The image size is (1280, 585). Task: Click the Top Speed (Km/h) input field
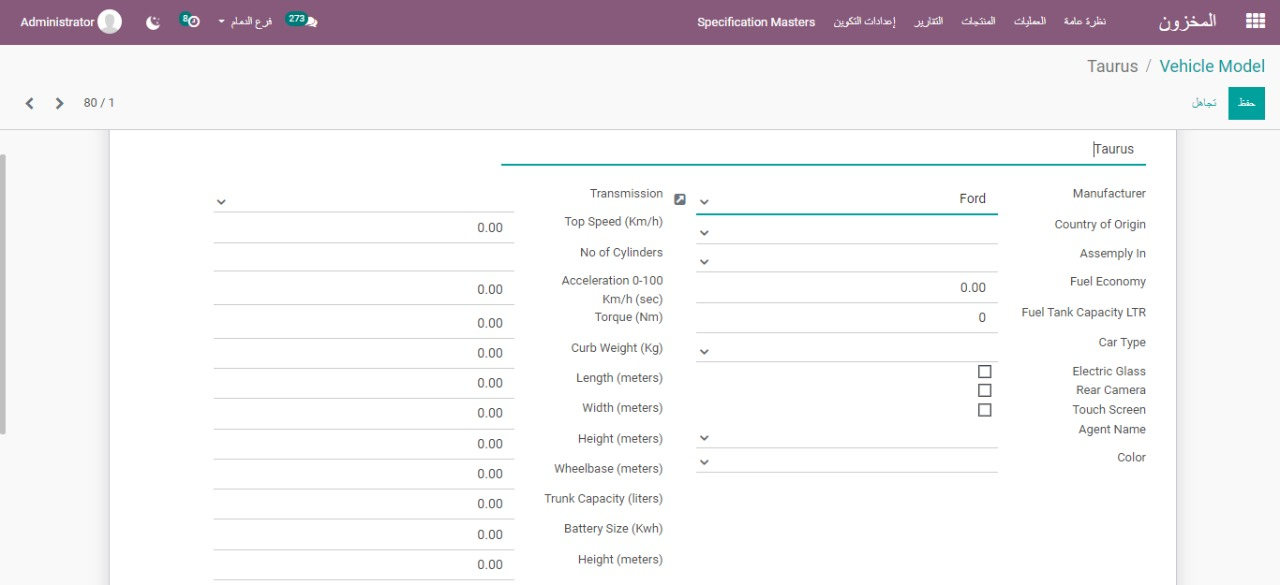364,228
